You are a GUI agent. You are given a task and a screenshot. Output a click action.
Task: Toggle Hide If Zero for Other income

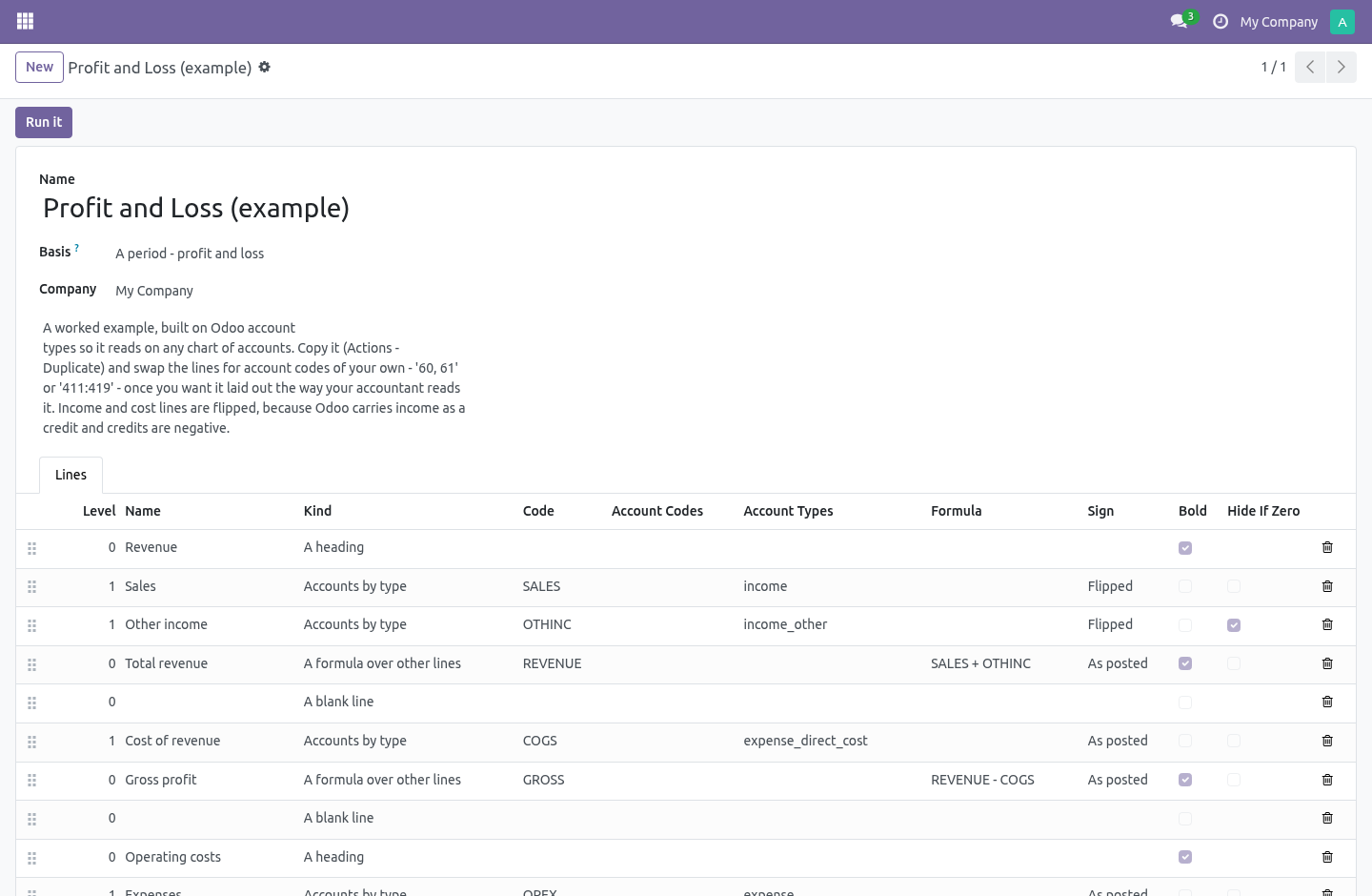pyautogui.click(x=1234, y=625)
